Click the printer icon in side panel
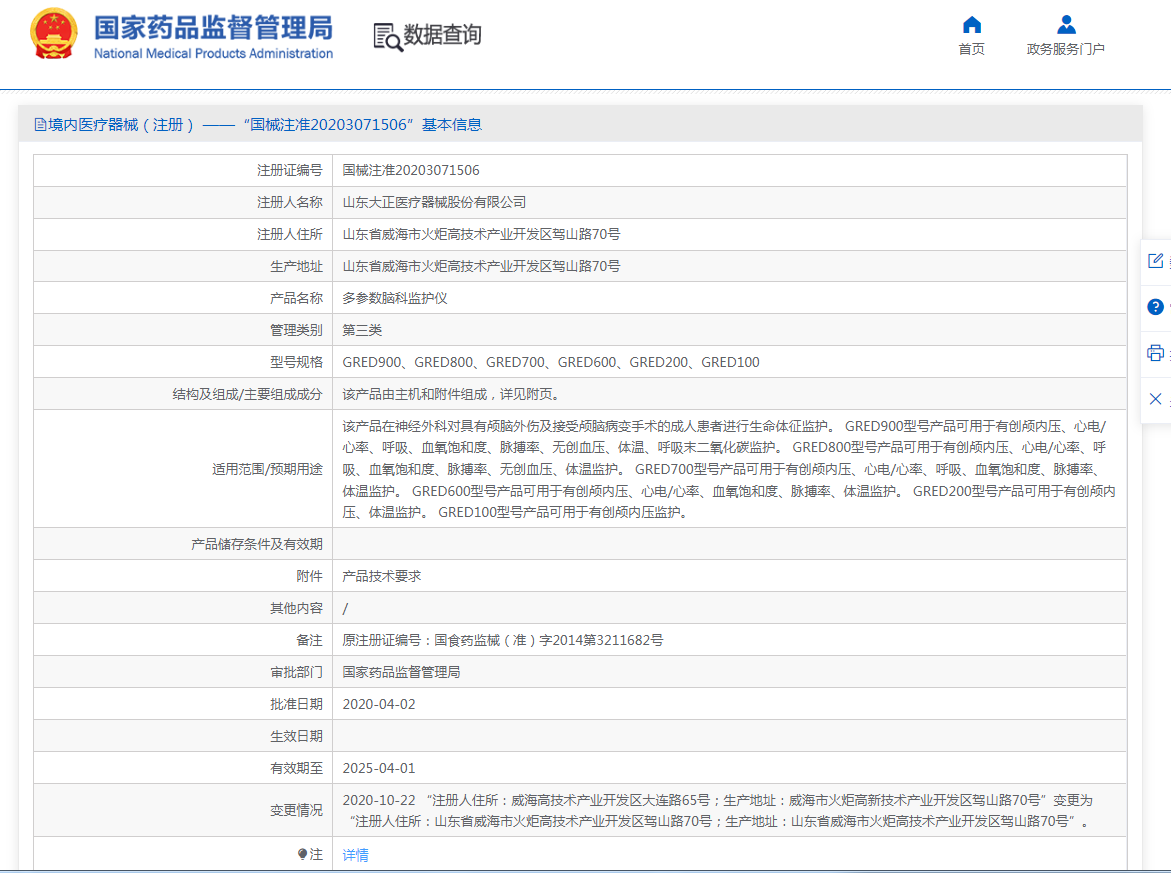 1155,352
